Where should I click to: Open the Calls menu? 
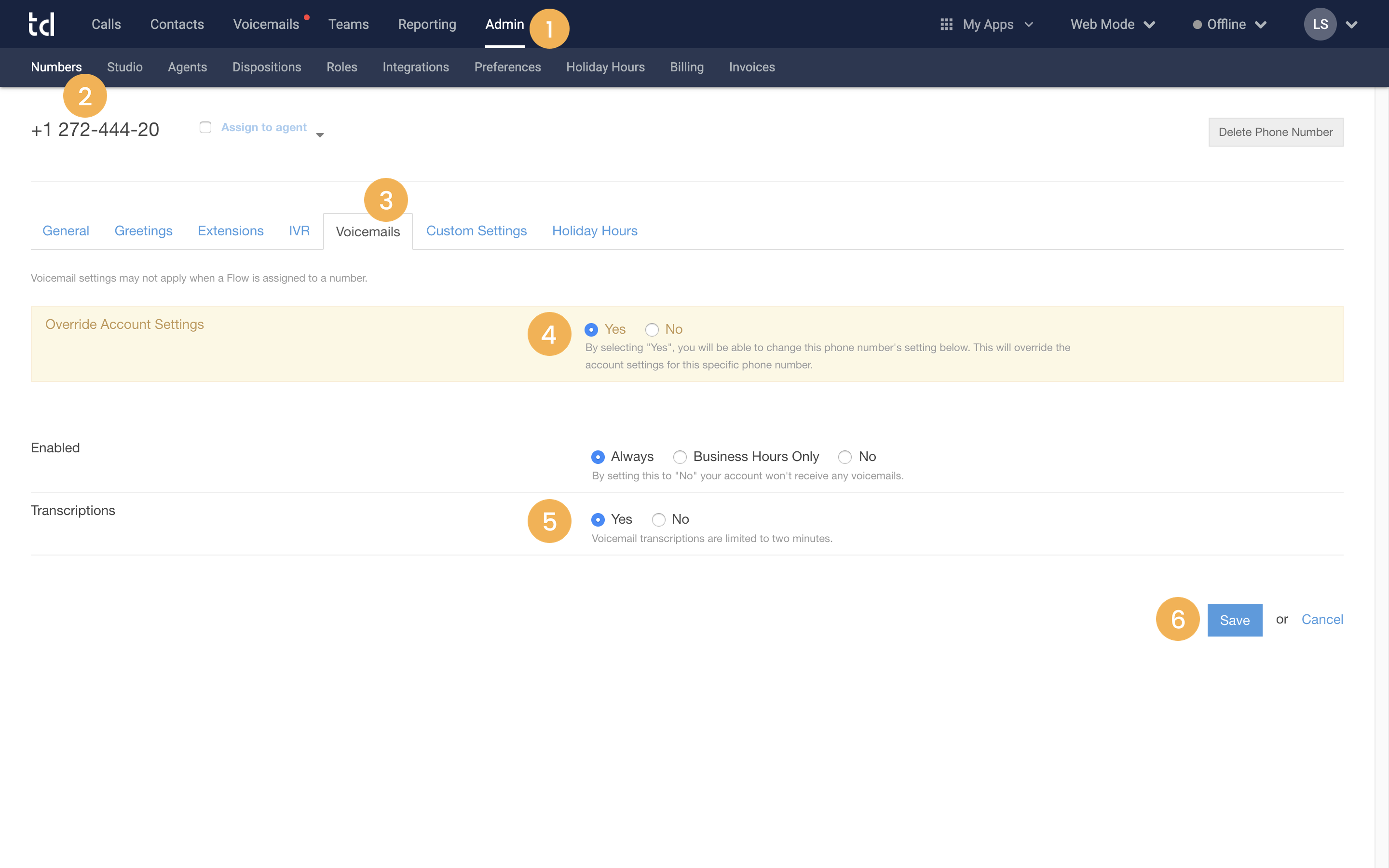[106, 24]
